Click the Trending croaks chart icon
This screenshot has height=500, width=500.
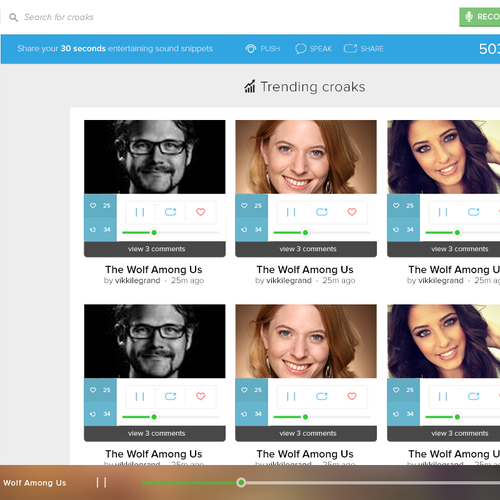[x=250, y=87]
